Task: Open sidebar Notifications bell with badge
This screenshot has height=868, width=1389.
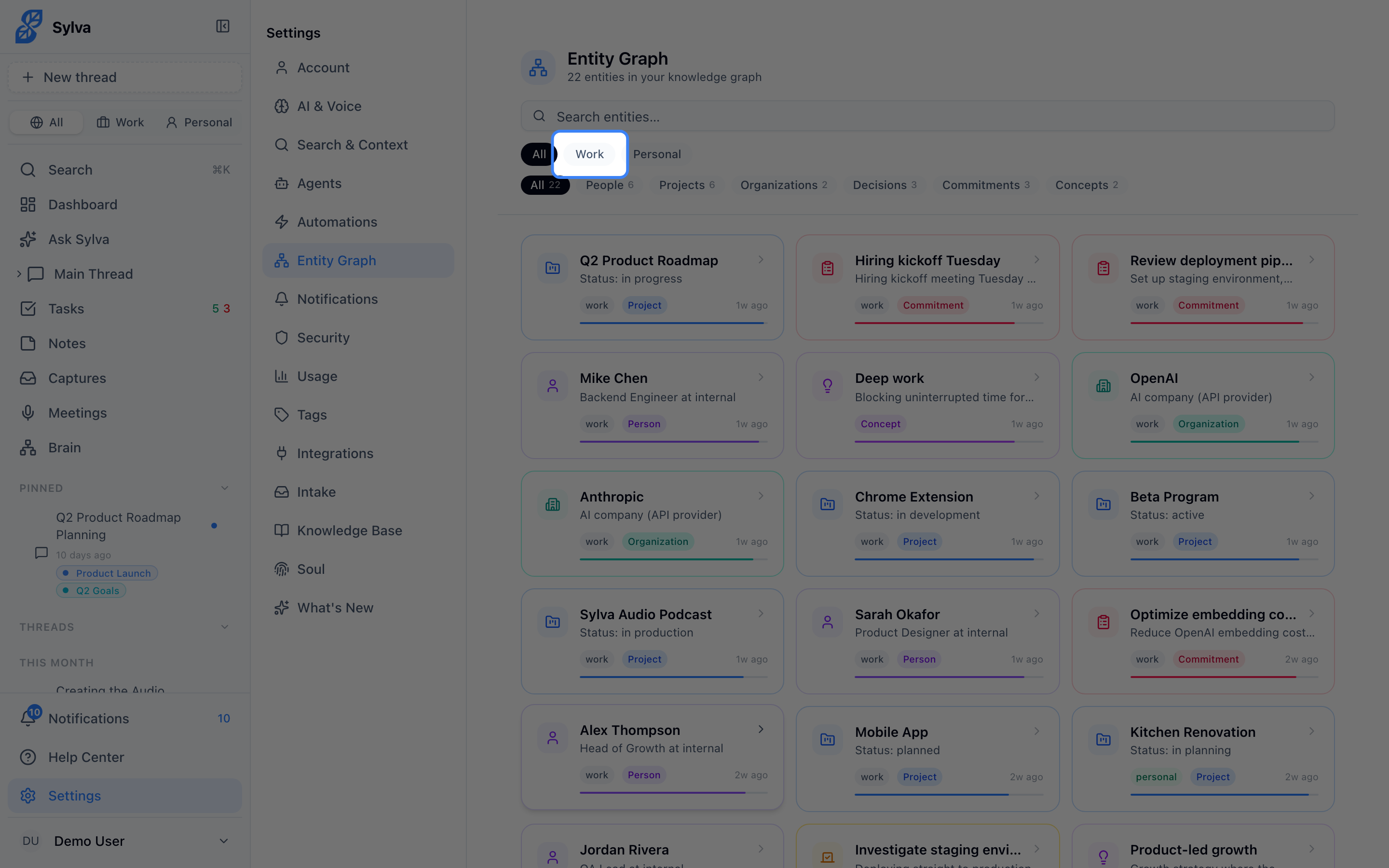Action: point(125,718)
